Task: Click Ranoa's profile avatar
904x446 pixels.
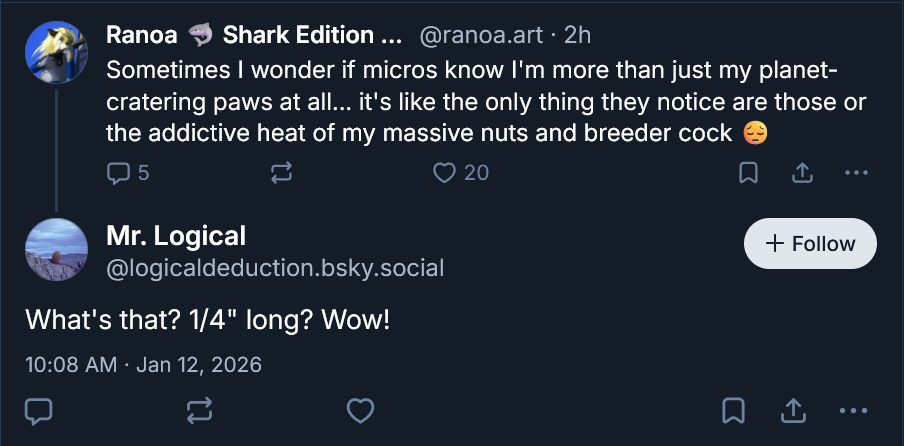Action: 56,50
